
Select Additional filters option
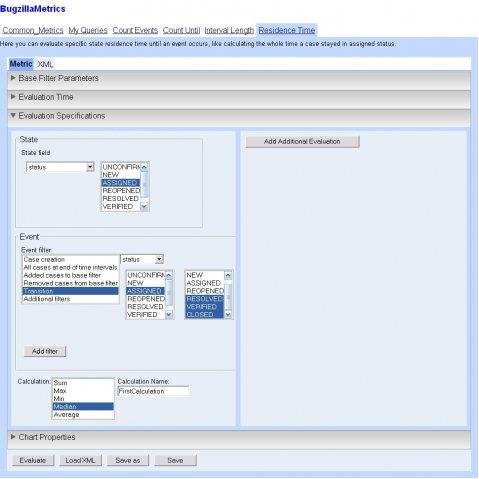70,299
